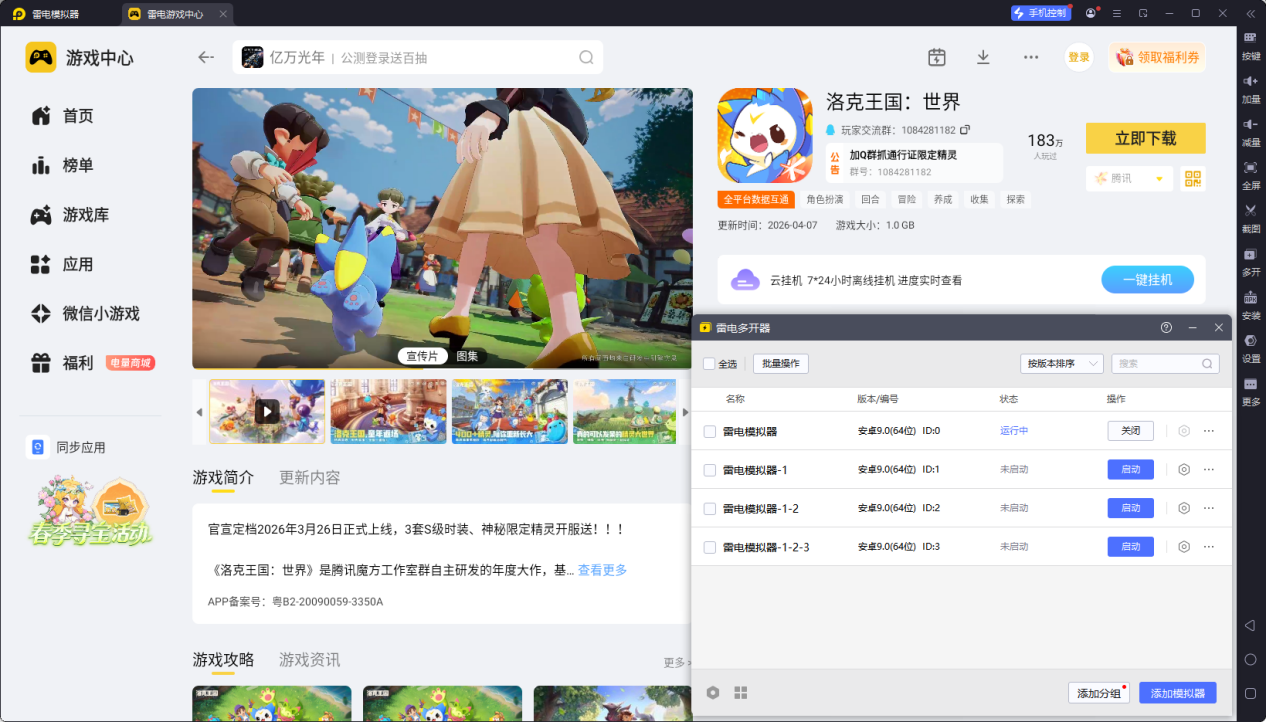Select the 角色扮演 genre tag
The image size is (1266, 722).
click(x=825, y=199)
